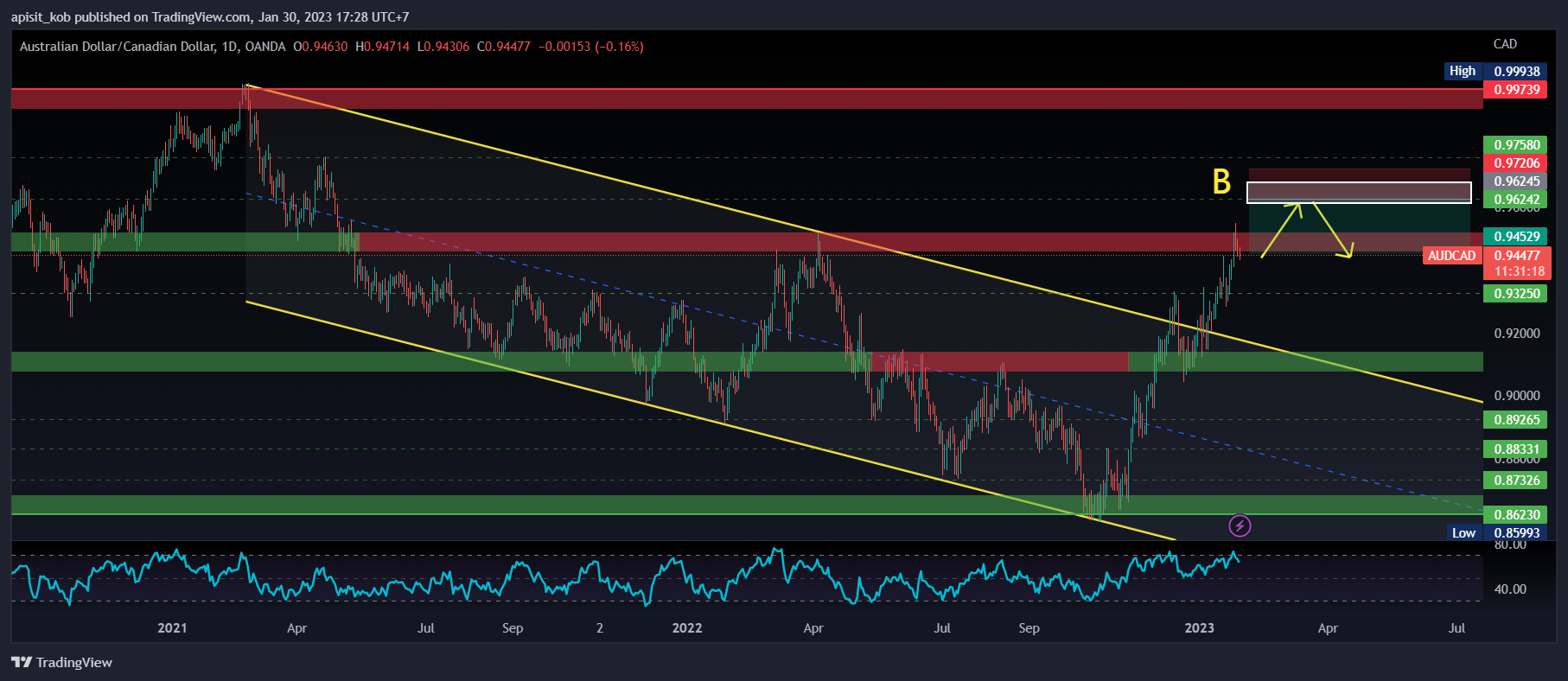Click the gray 0.96245 price label
Screen dimensions: 1568x681
pos(1517,181)
